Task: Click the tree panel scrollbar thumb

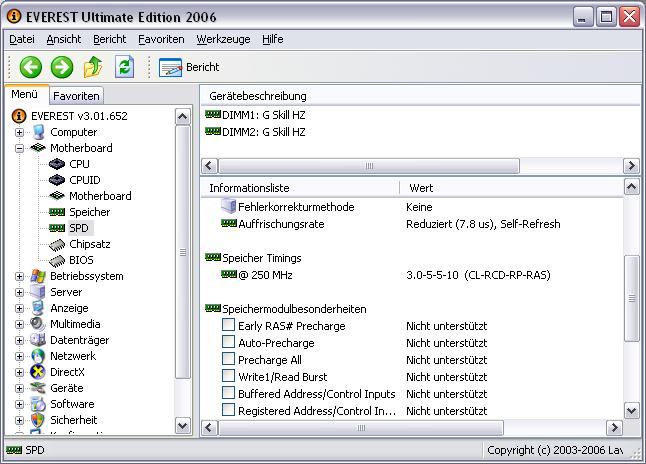Action: pyautogui.click(x=183, y=252)
